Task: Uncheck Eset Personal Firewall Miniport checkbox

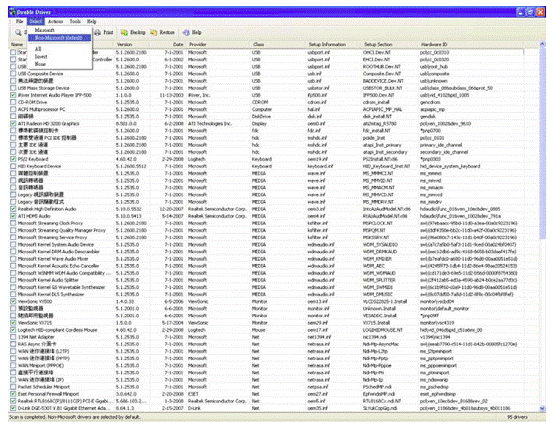Action: coord(13,394)
